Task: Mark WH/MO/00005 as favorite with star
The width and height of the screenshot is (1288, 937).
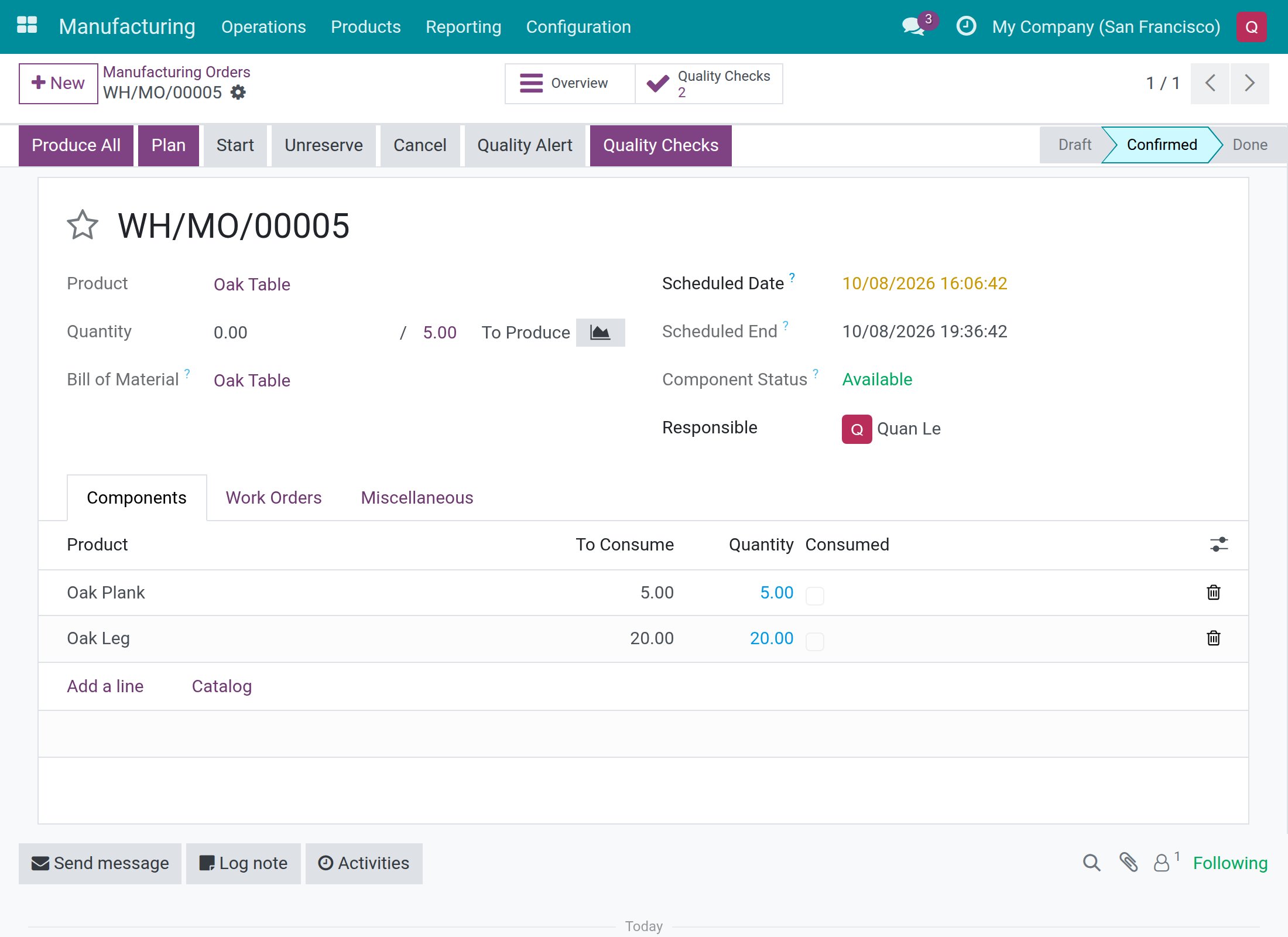Action: pyautogui.click(x=83, y=225)
